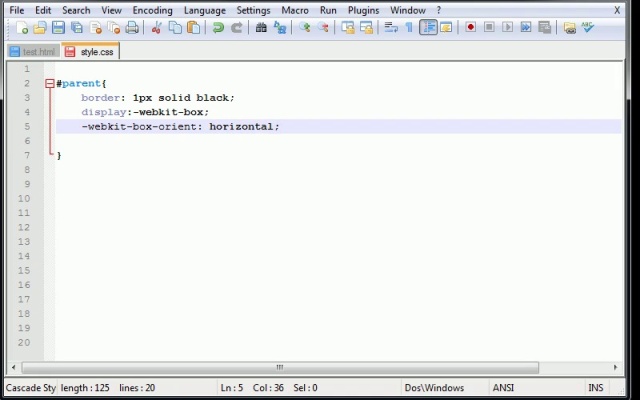
Task: Open the View menu
Action: tap(111, 10)
